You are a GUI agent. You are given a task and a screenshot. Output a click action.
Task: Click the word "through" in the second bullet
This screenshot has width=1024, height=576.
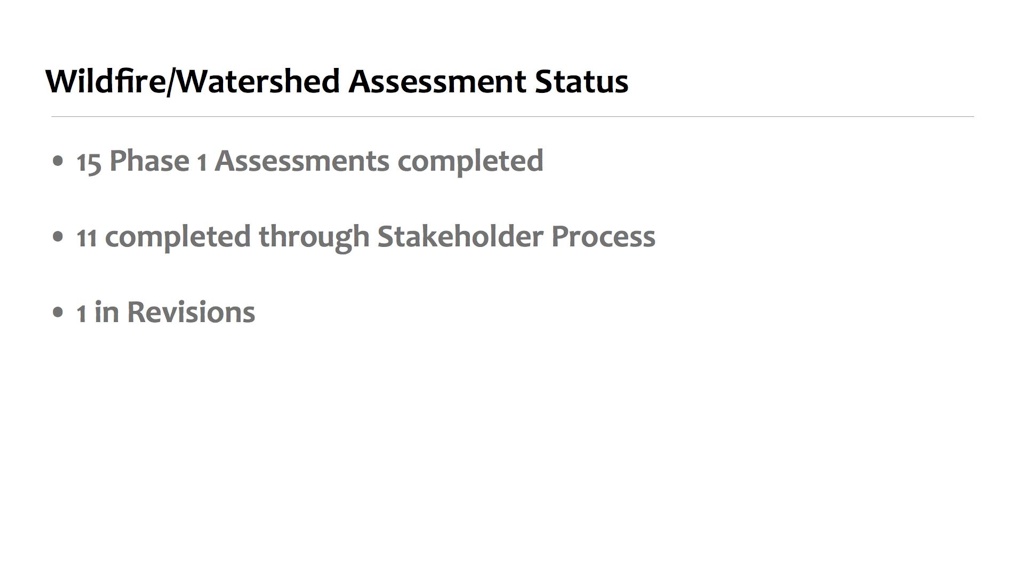313,238
